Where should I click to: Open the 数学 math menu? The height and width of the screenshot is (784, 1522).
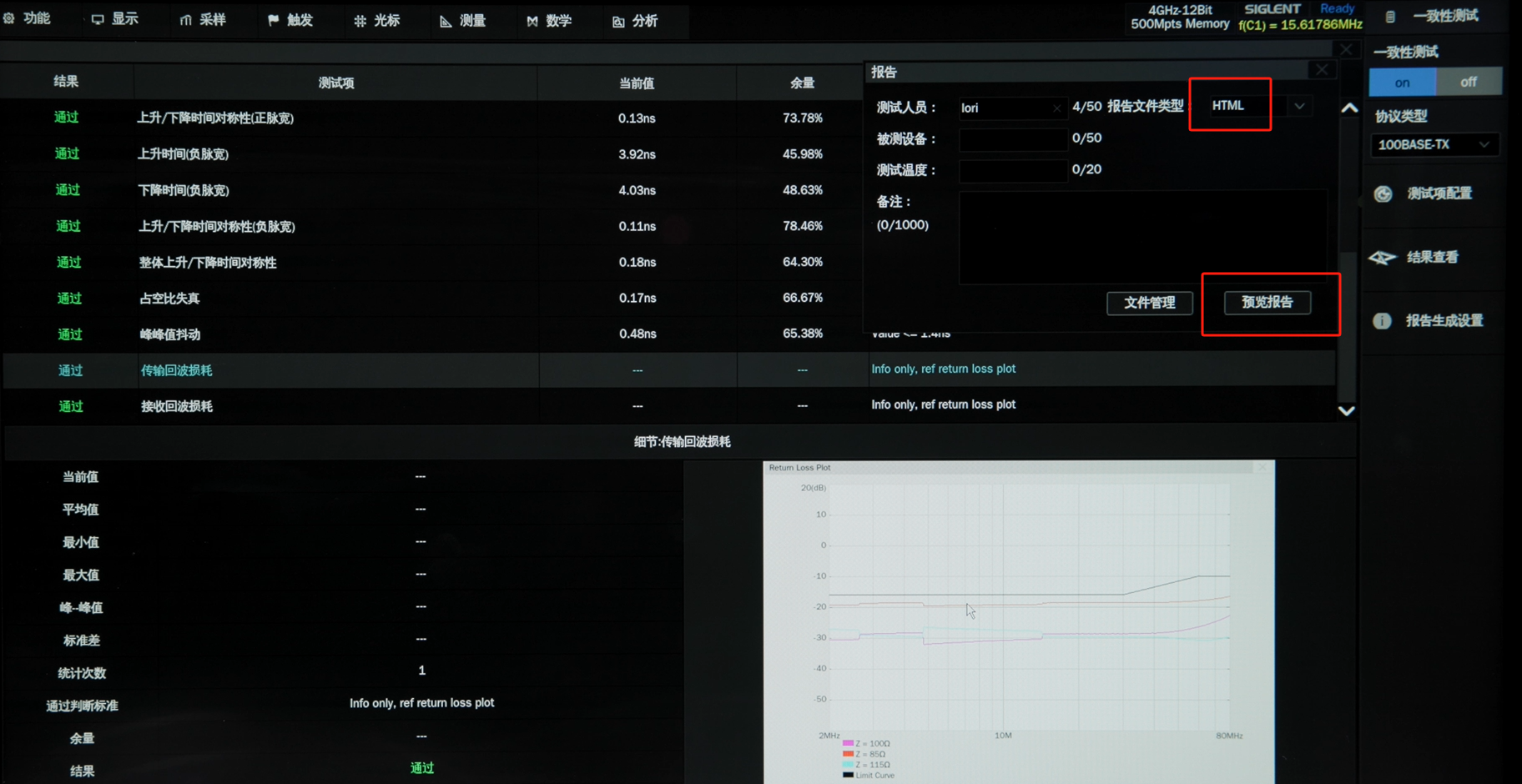coord(548,21)
